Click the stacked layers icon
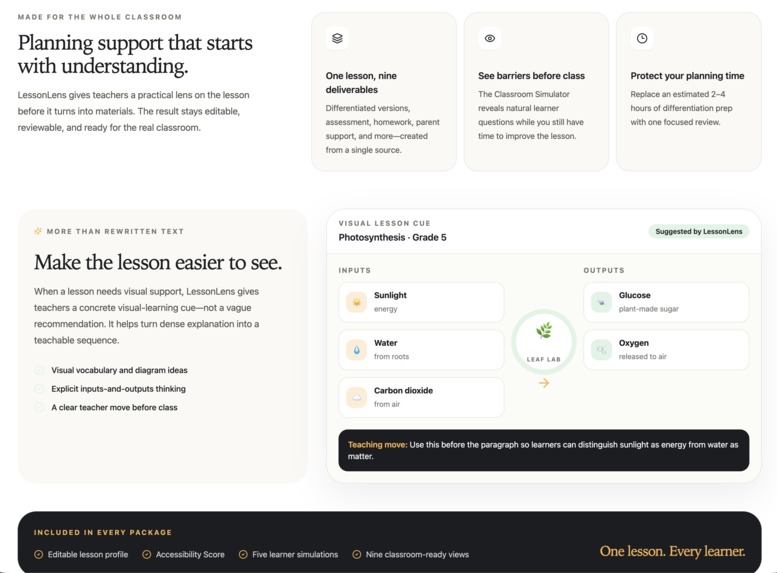Viewport: 777px width, 573px height. 337,38
